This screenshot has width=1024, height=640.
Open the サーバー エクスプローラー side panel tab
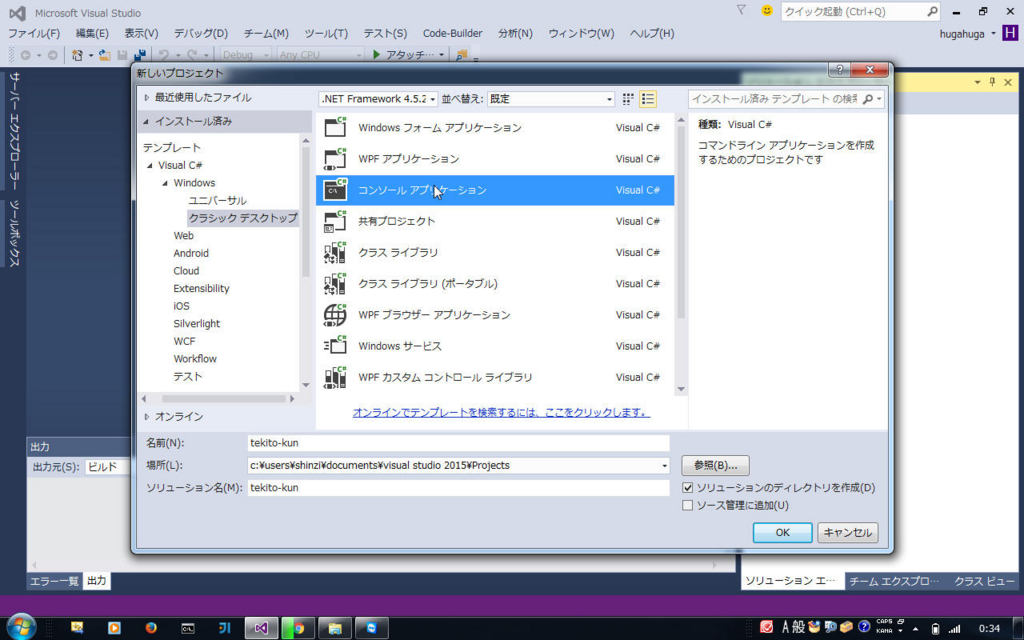(14, 129)
